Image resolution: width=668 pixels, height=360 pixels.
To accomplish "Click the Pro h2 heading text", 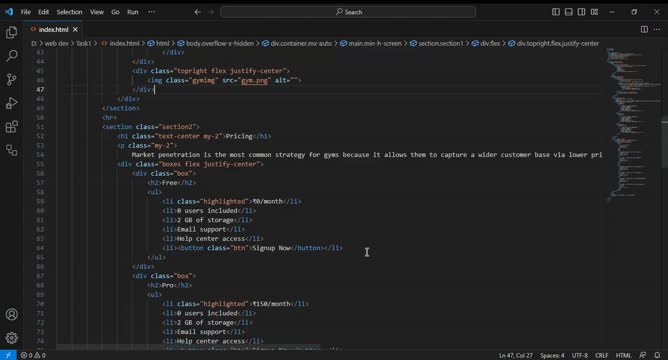I will pos(167,285).
